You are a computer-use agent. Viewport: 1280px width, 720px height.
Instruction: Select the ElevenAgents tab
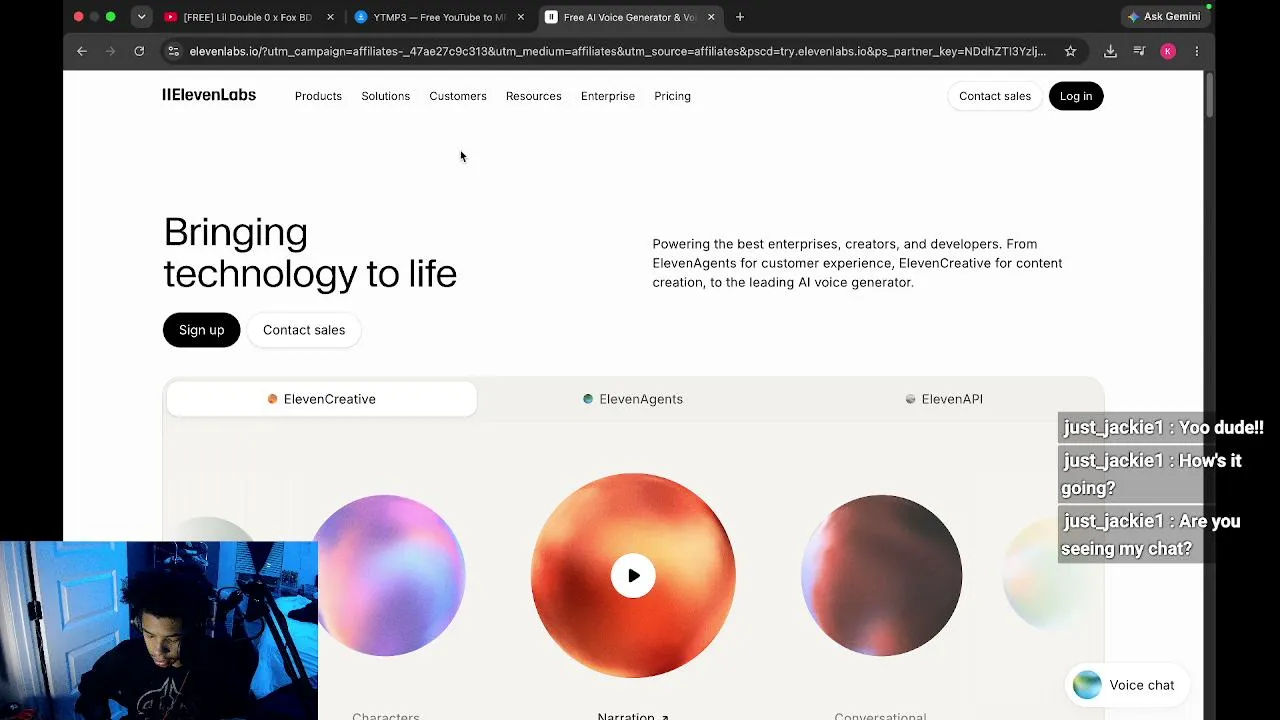coord(633,399)
